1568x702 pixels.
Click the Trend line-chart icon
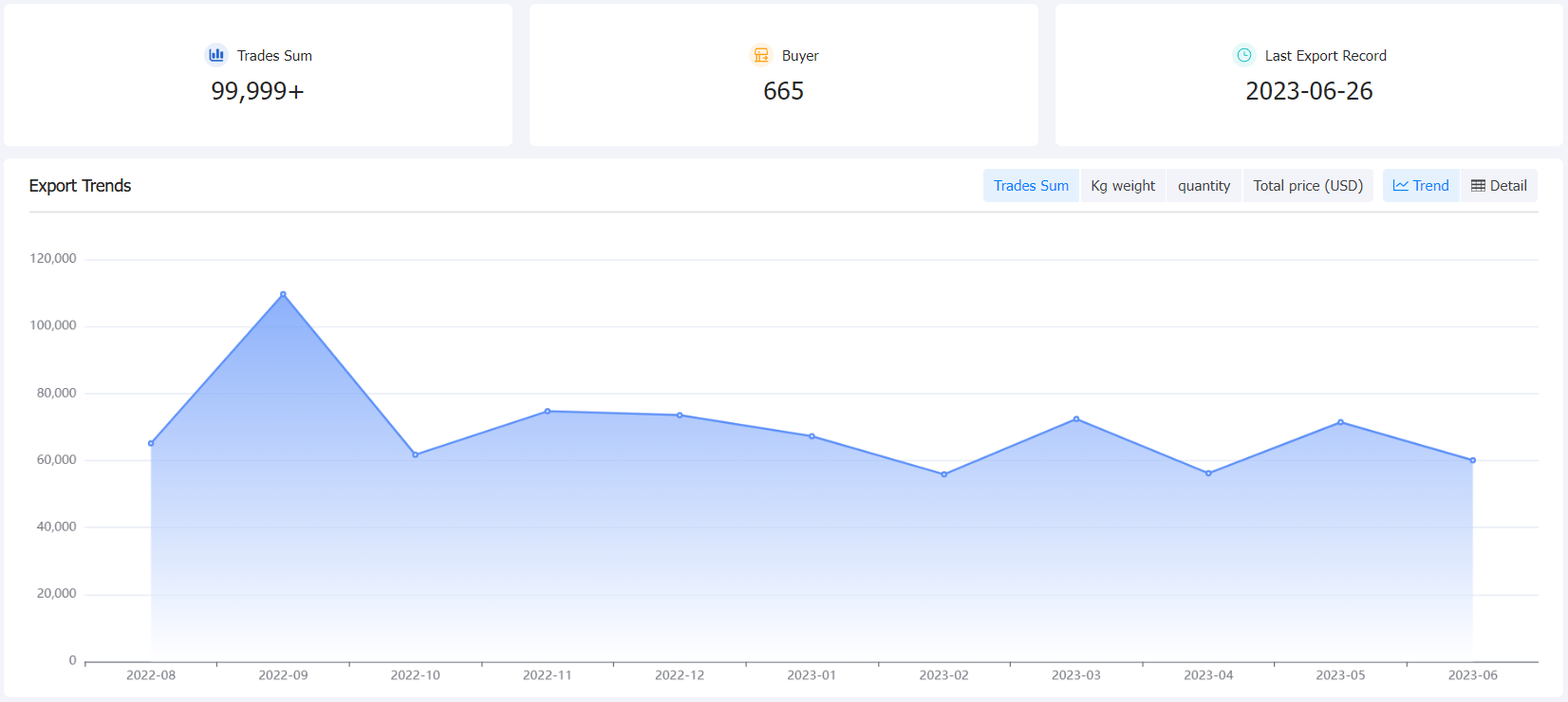click(1400, 186)
